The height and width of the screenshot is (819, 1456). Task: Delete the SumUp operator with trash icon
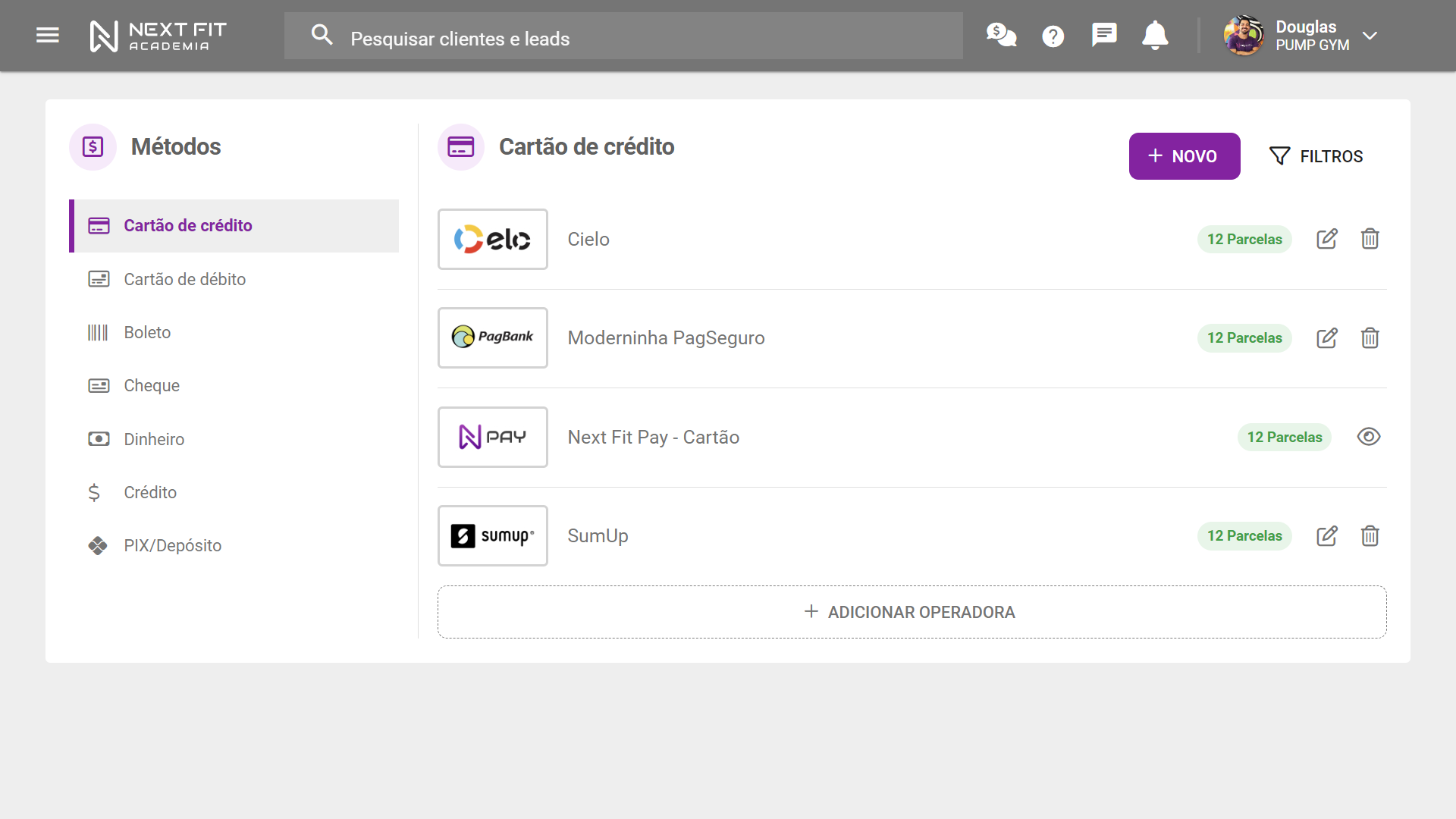[1370, 536]
